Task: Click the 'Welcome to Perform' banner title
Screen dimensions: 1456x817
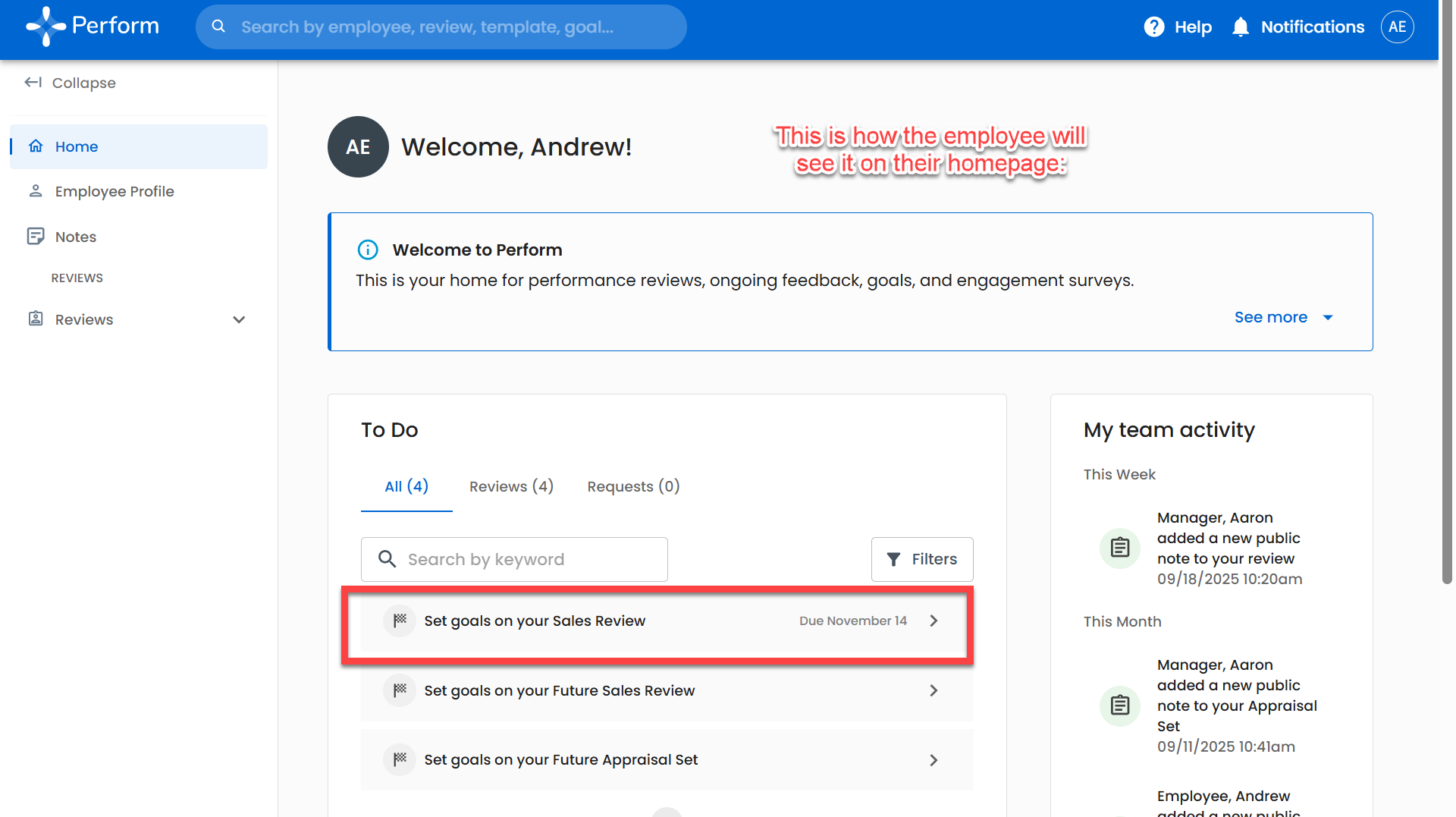Action: tap(478, 250)
